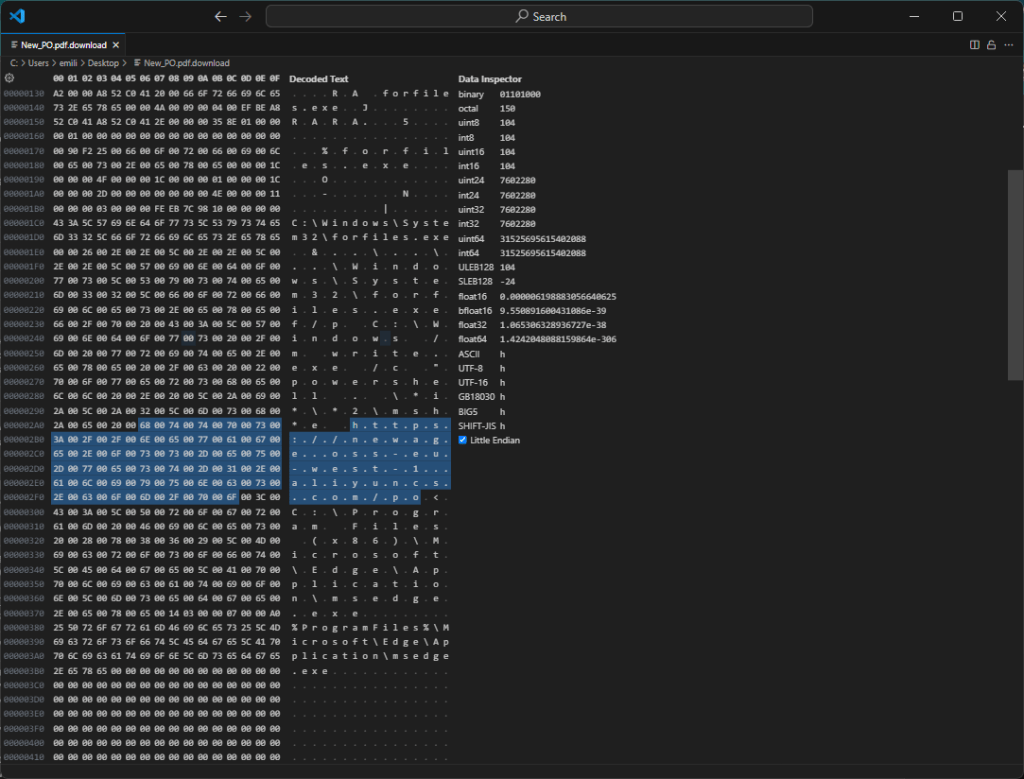
Task: Click the top Search command bar
Action: (539, 16)
